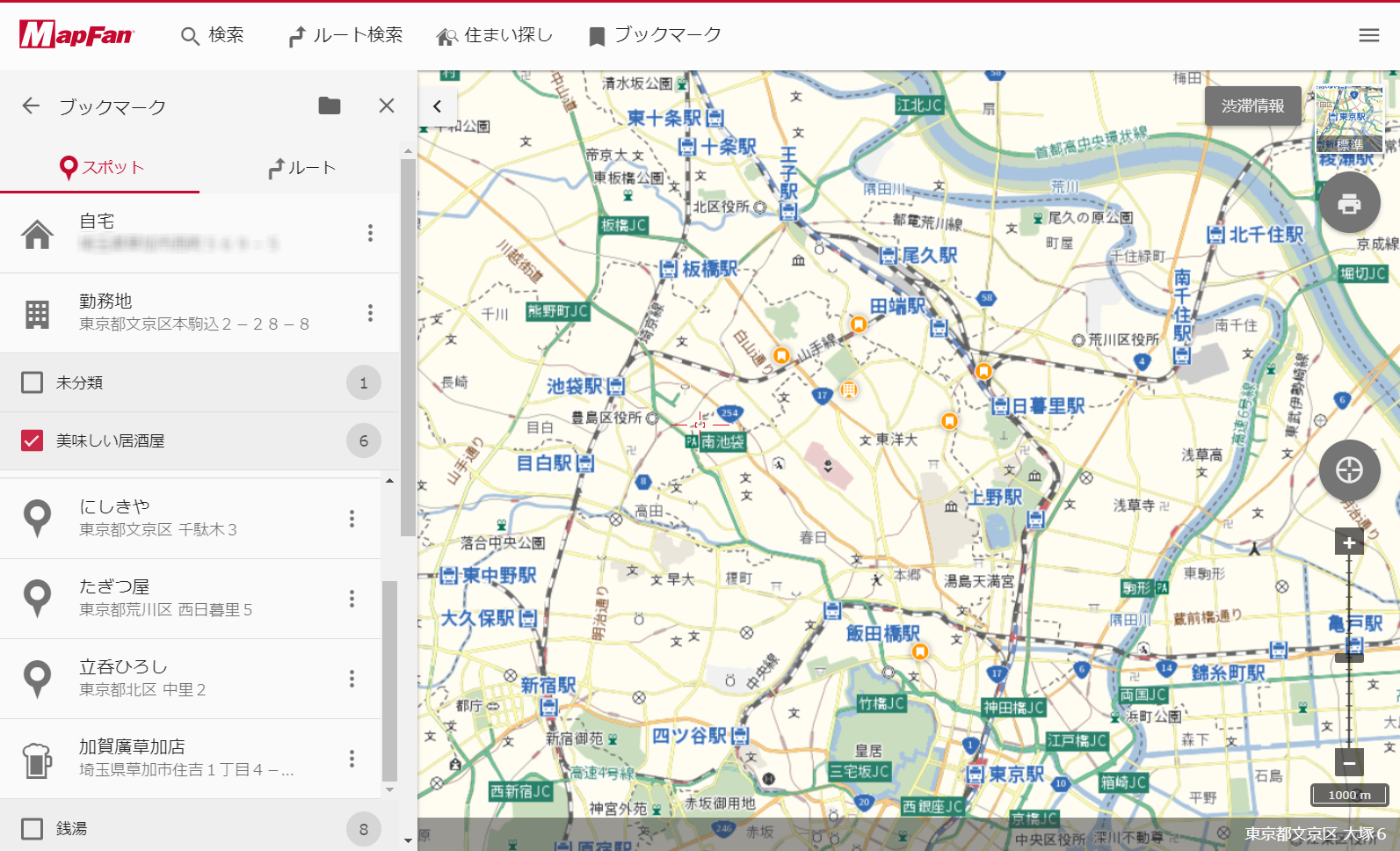
Task: Click bookmark marker by 白山通り label
Action: click(x=780, y=355)
